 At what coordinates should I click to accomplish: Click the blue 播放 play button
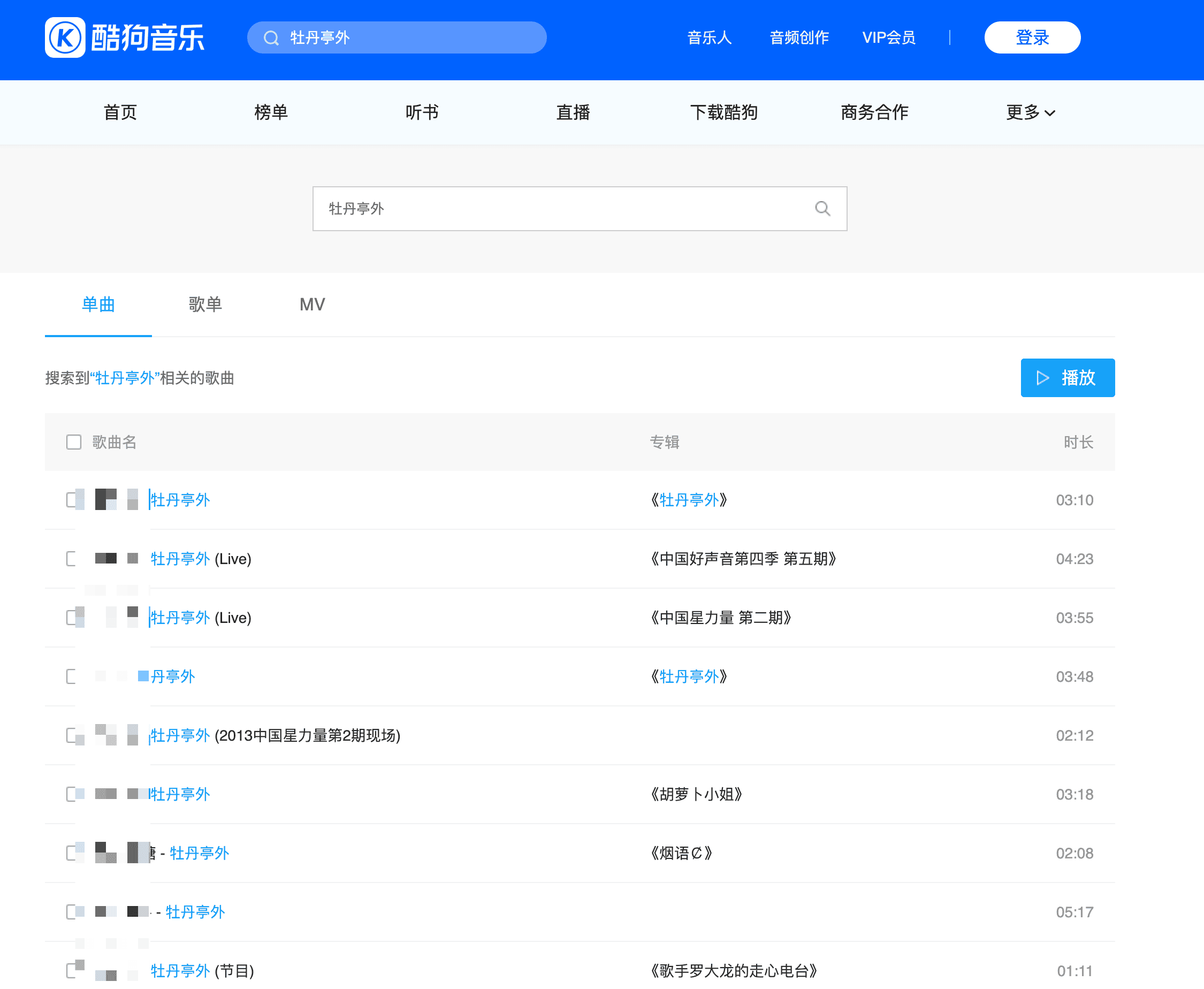click(x=1068, y=378)
